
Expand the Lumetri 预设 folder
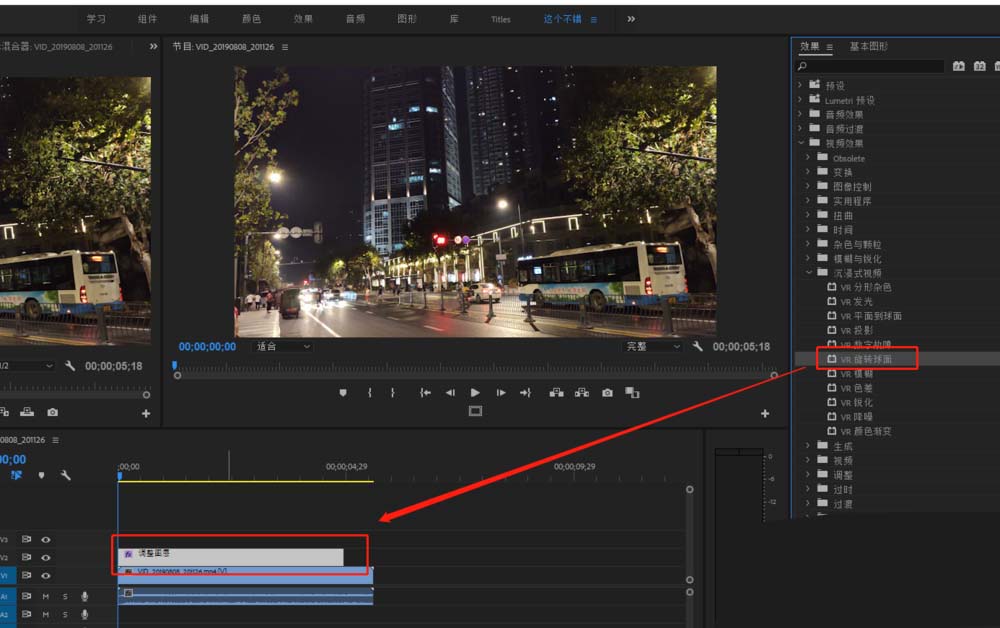click(x=801, y=100)
